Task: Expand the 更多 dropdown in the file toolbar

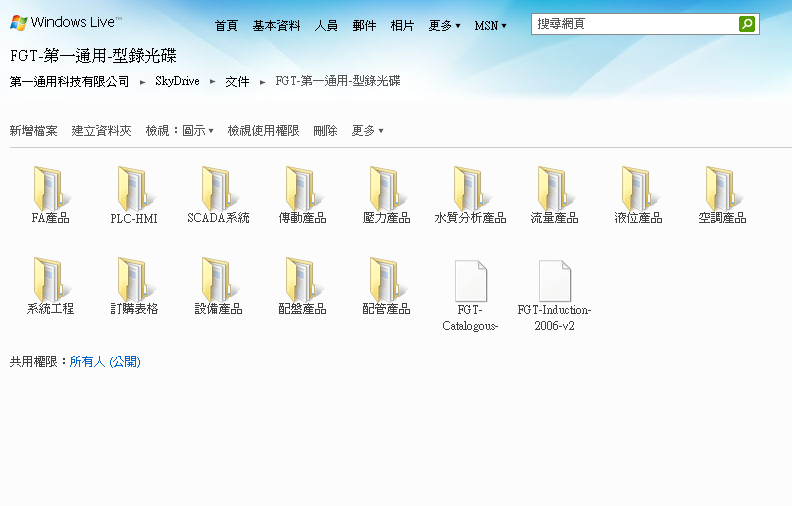Action: pyautogui.click(x=367, y=131)
